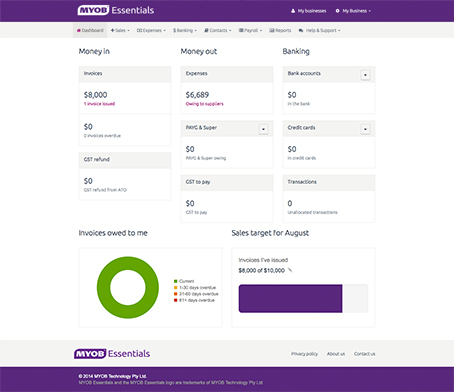Open the Privacy policy link

(304, 354)
